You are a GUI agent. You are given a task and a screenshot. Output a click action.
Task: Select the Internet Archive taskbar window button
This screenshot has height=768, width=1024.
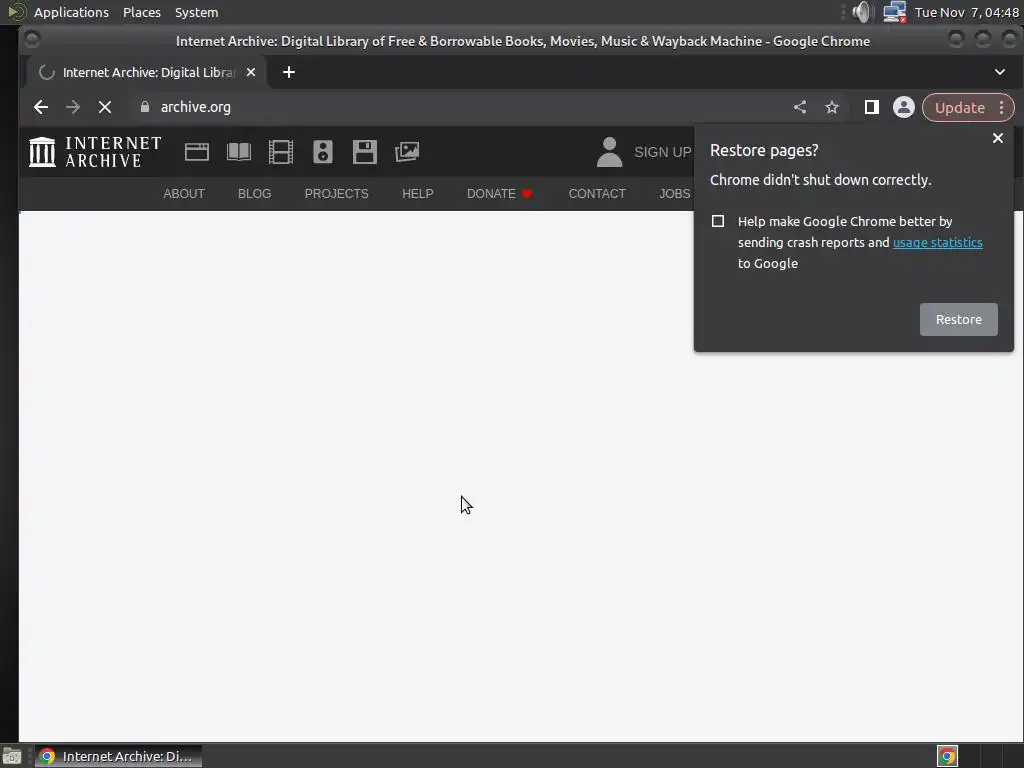point(118,756)
